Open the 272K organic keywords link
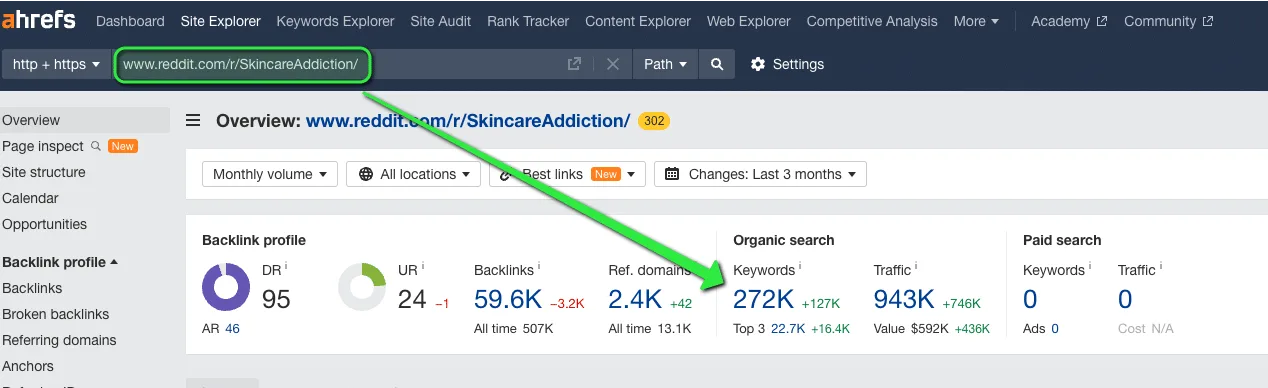 coord(764,299)
